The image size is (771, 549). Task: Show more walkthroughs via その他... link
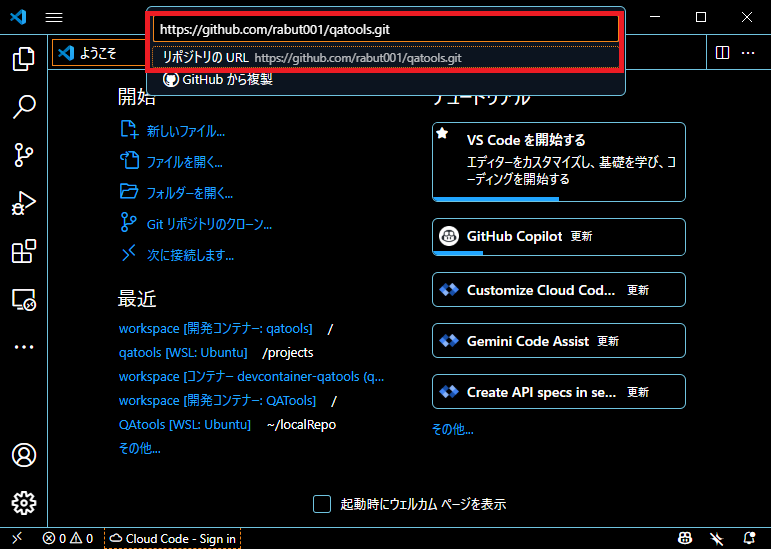pyautogui.click(x=452, y=430)
